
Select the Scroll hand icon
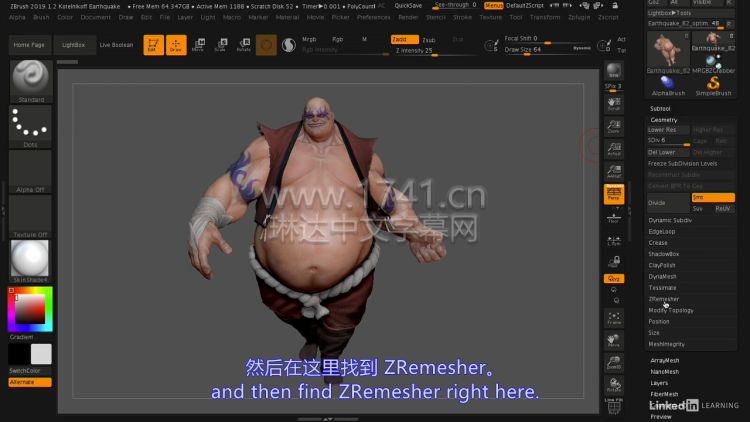pos(614,104)
